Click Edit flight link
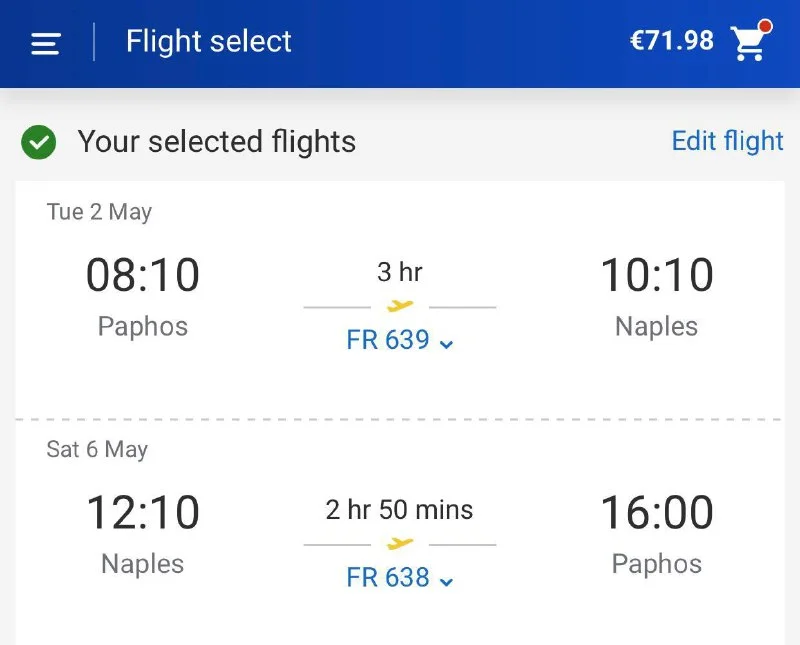 727,141
